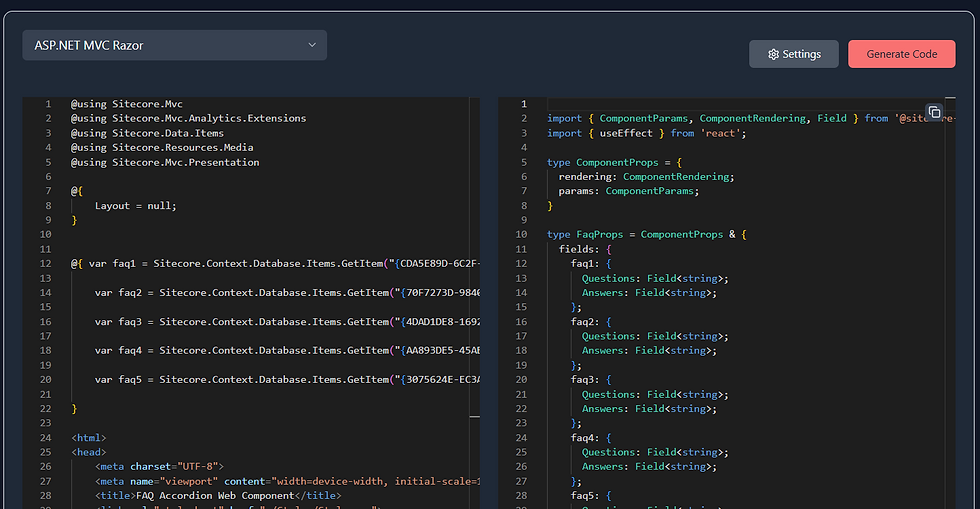Open the ASP.NET MVC Razor language dropdown

coord(174,45)
